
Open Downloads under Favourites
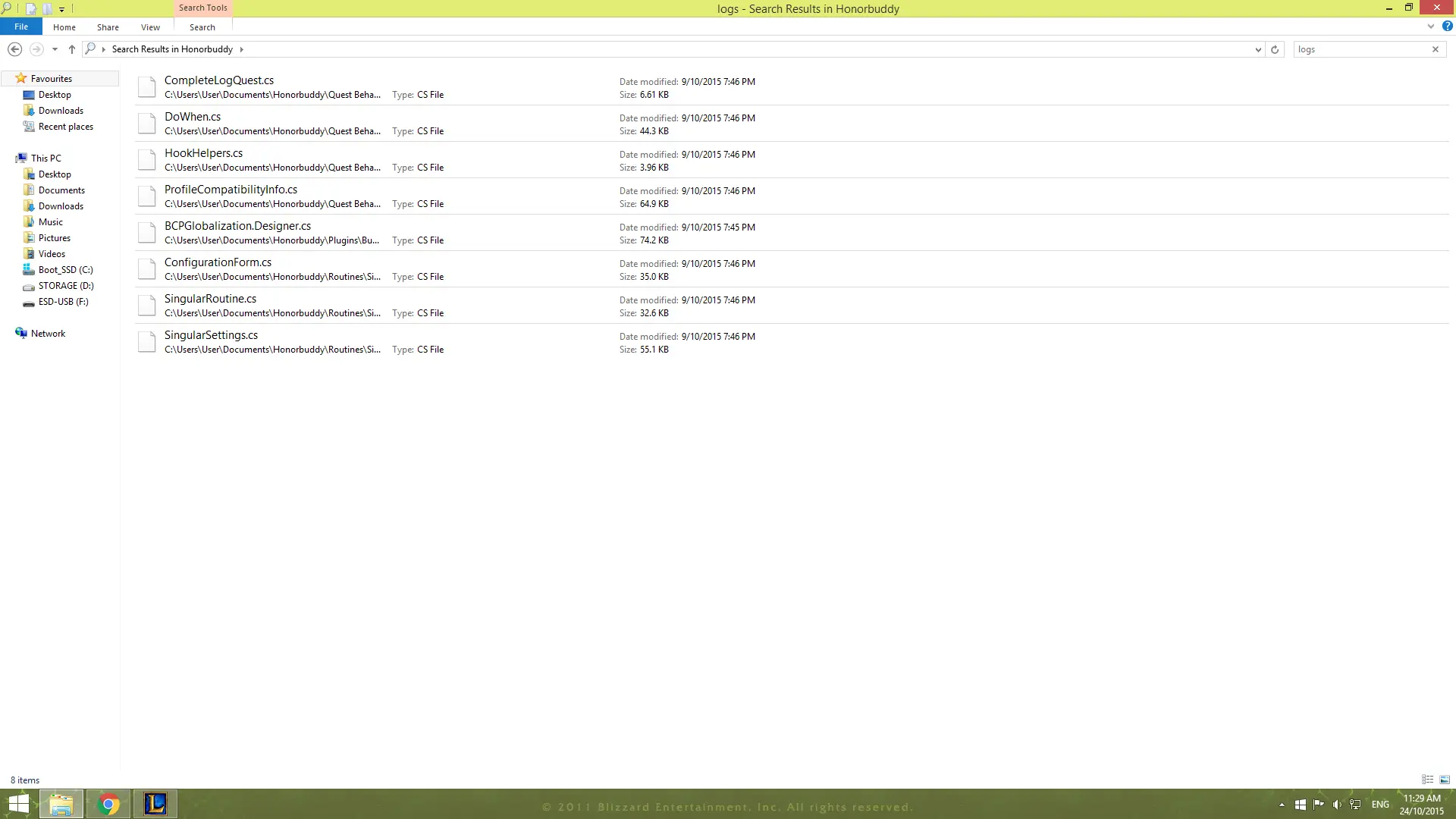coord(61,111)
